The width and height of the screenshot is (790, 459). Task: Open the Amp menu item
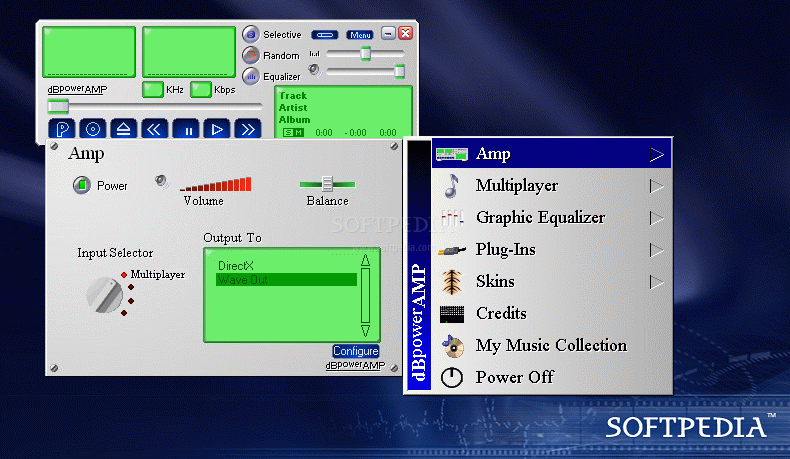552,154
